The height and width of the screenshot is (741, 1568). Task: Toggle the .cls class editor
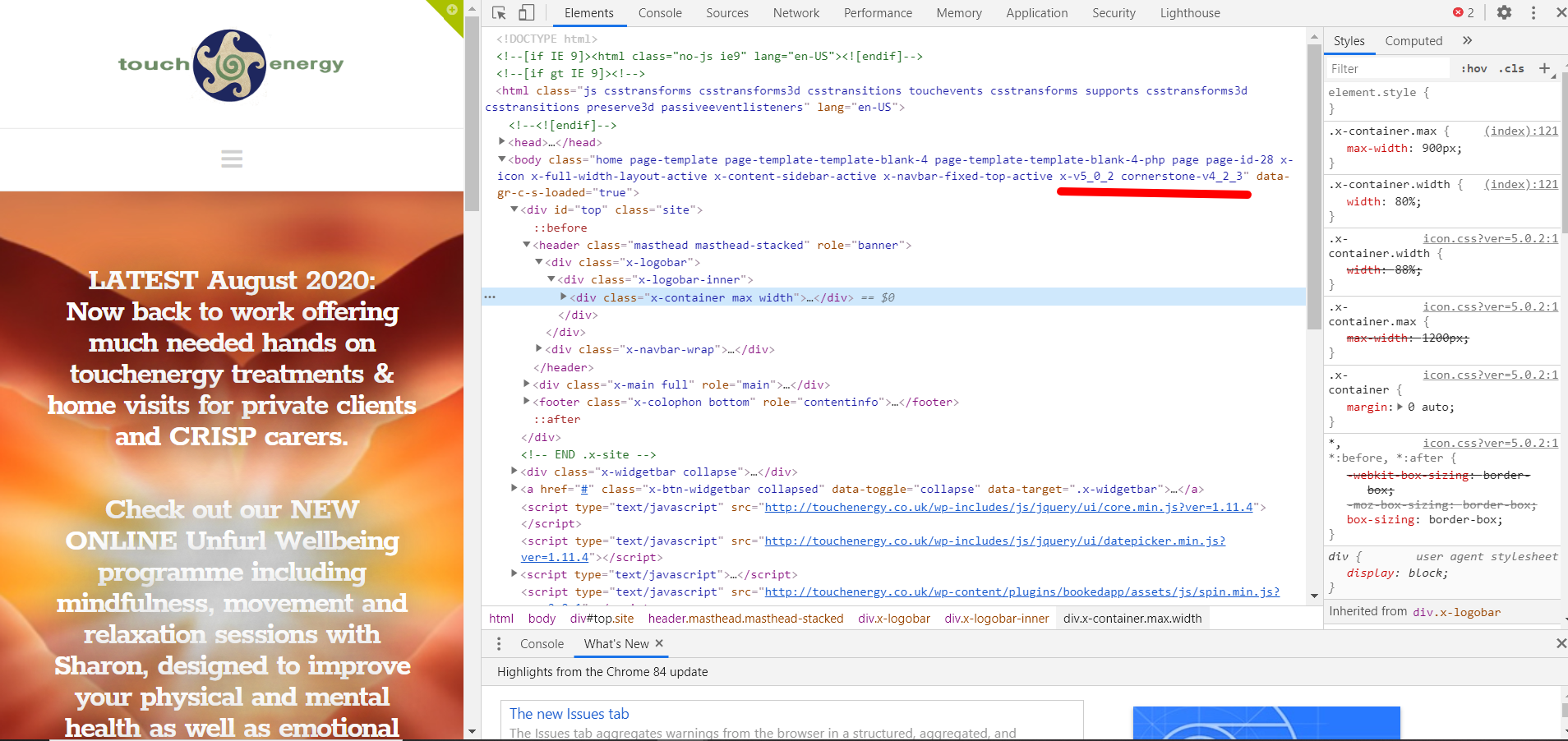coord(1512,69)
